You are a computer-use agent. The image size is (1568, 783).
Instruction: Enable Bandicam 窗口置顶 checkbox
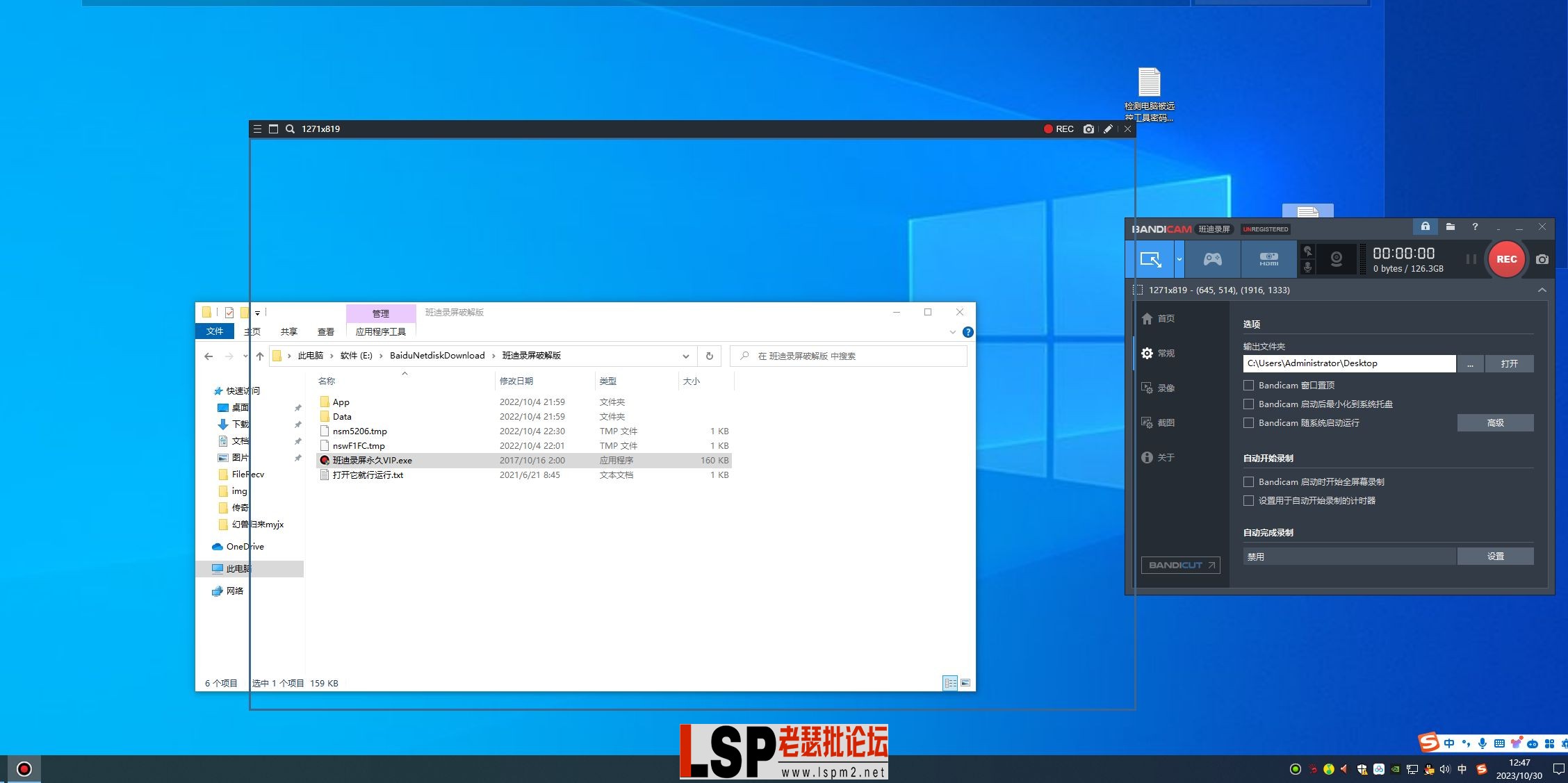[x=1248, y=385]
